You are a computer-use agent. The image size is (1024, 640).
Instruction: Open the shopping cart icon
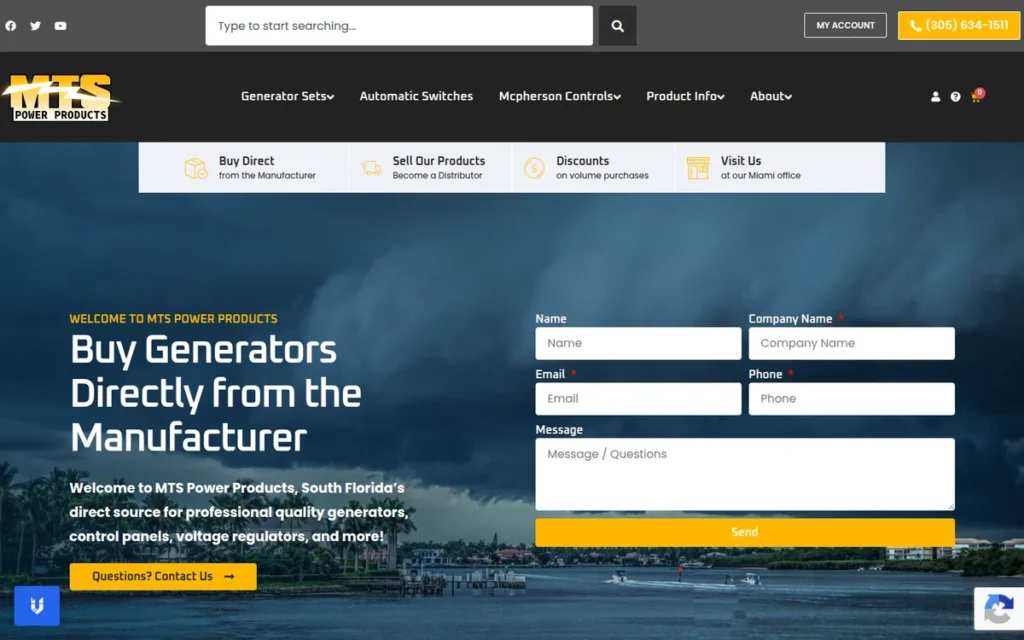pyautogui.click(x=976, y=97)
